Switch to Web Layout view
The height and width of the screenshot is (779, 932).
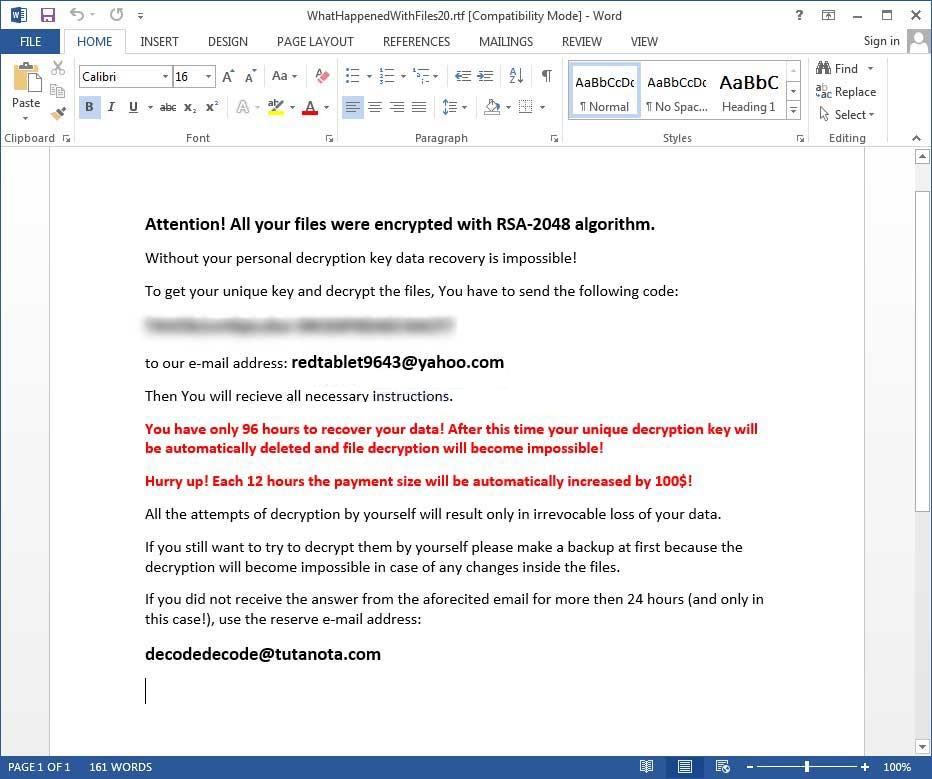pos(723,767)
